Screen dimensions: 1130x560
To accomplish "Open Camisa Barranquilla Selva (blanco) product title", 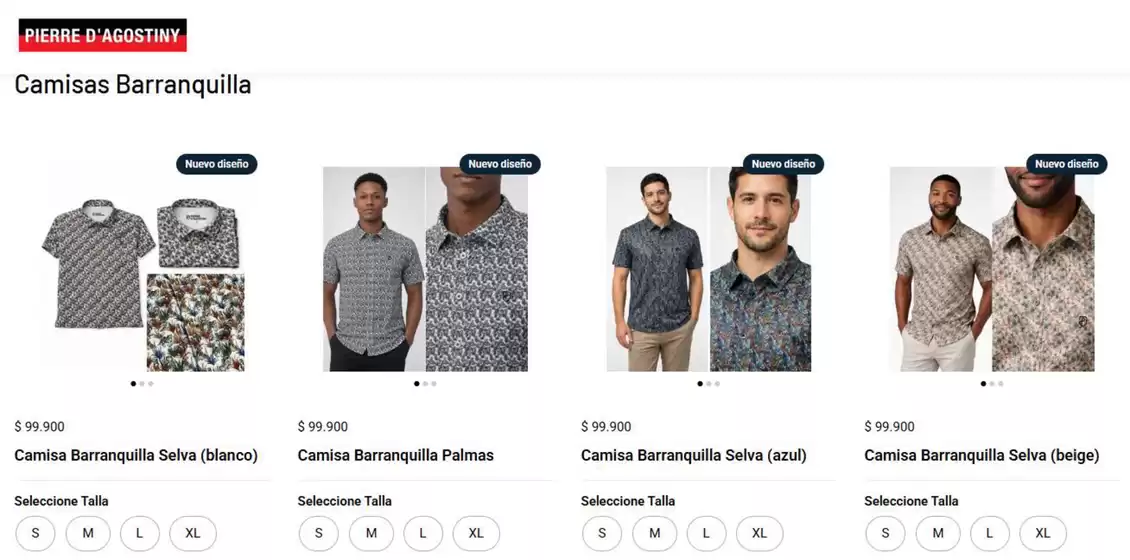I will coord(136,455).
